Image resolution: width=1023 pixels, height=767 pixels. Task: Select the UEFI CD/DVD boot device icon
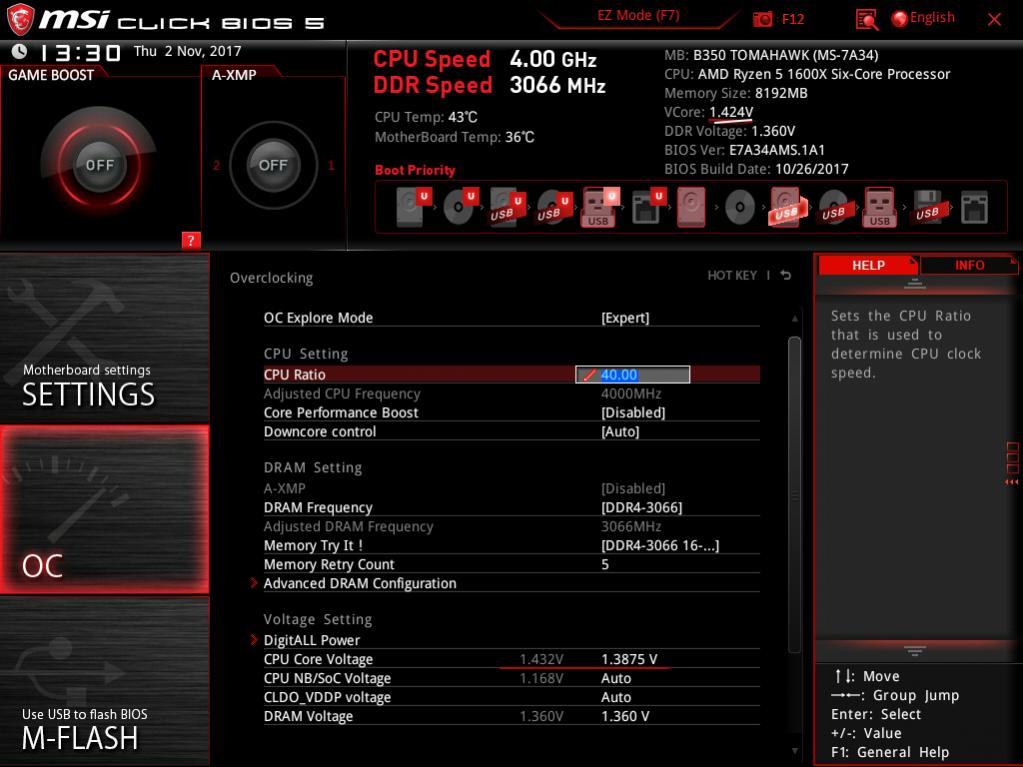coord(461,206)
